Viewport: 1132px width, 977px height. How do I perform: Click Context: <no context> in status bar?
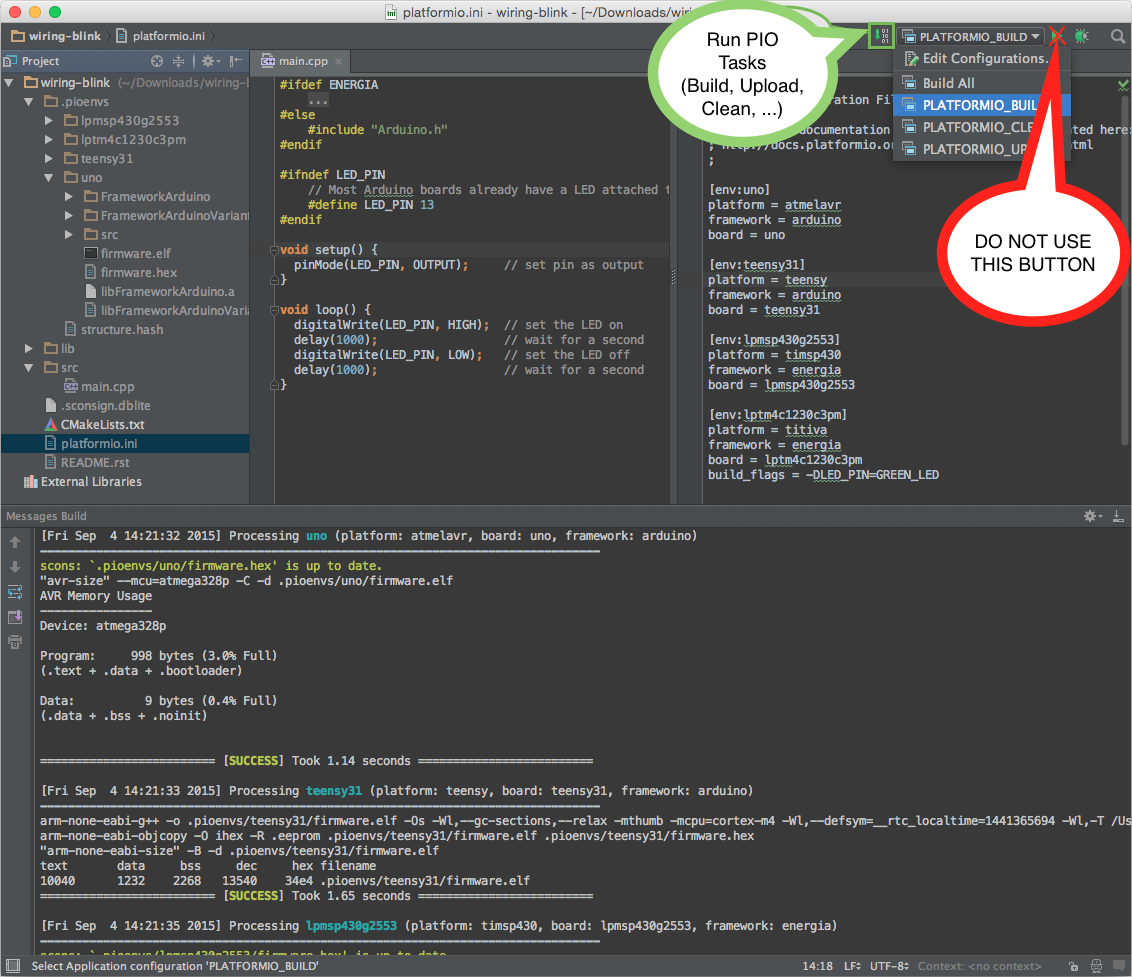(980, 966)
